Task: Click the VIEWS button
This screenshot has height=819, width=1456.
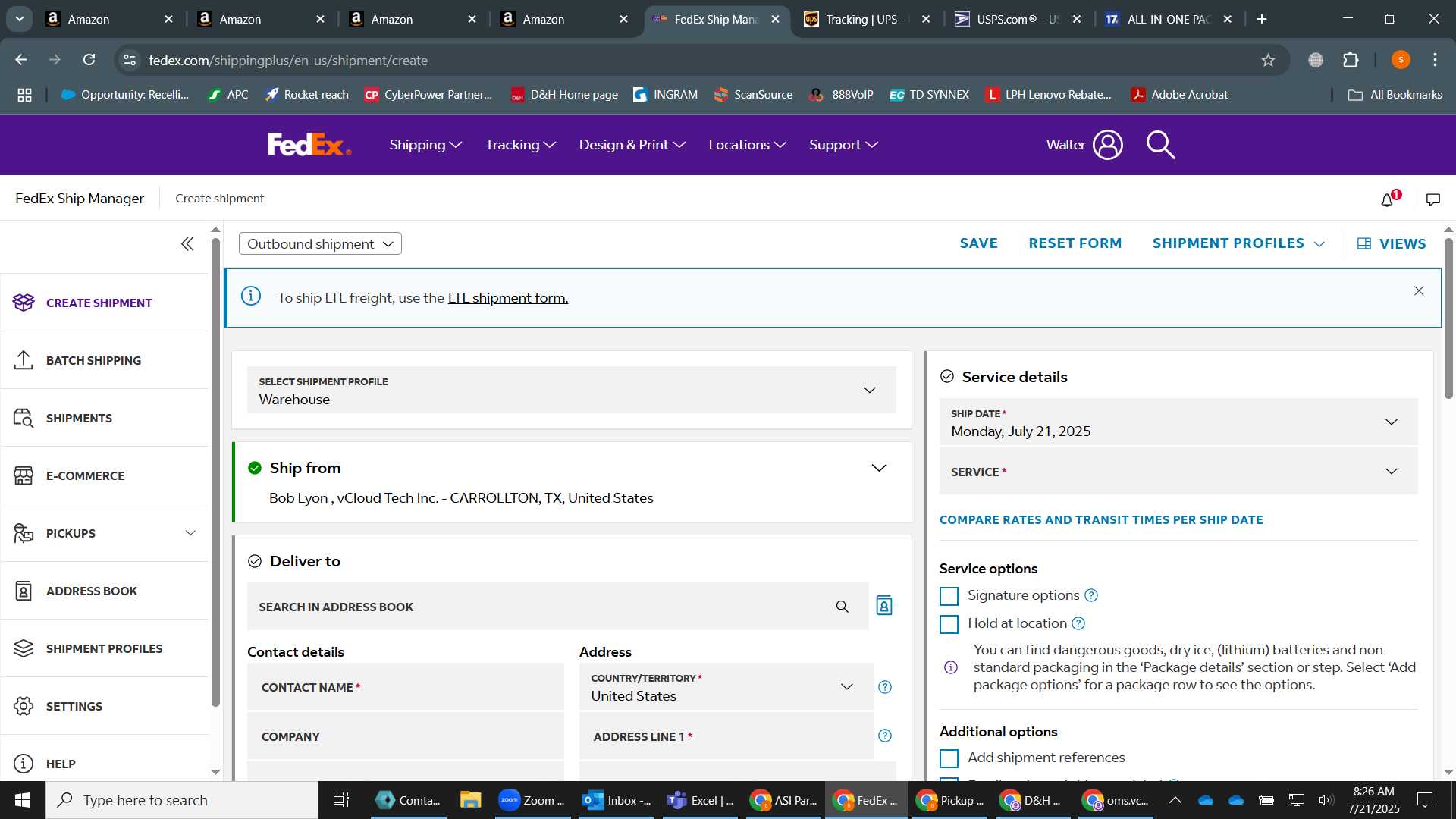Action: 1392,243
